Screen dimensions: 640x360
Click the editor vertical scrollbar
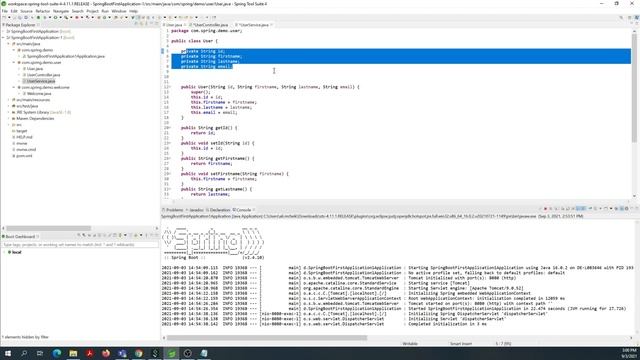click(634, 88)
